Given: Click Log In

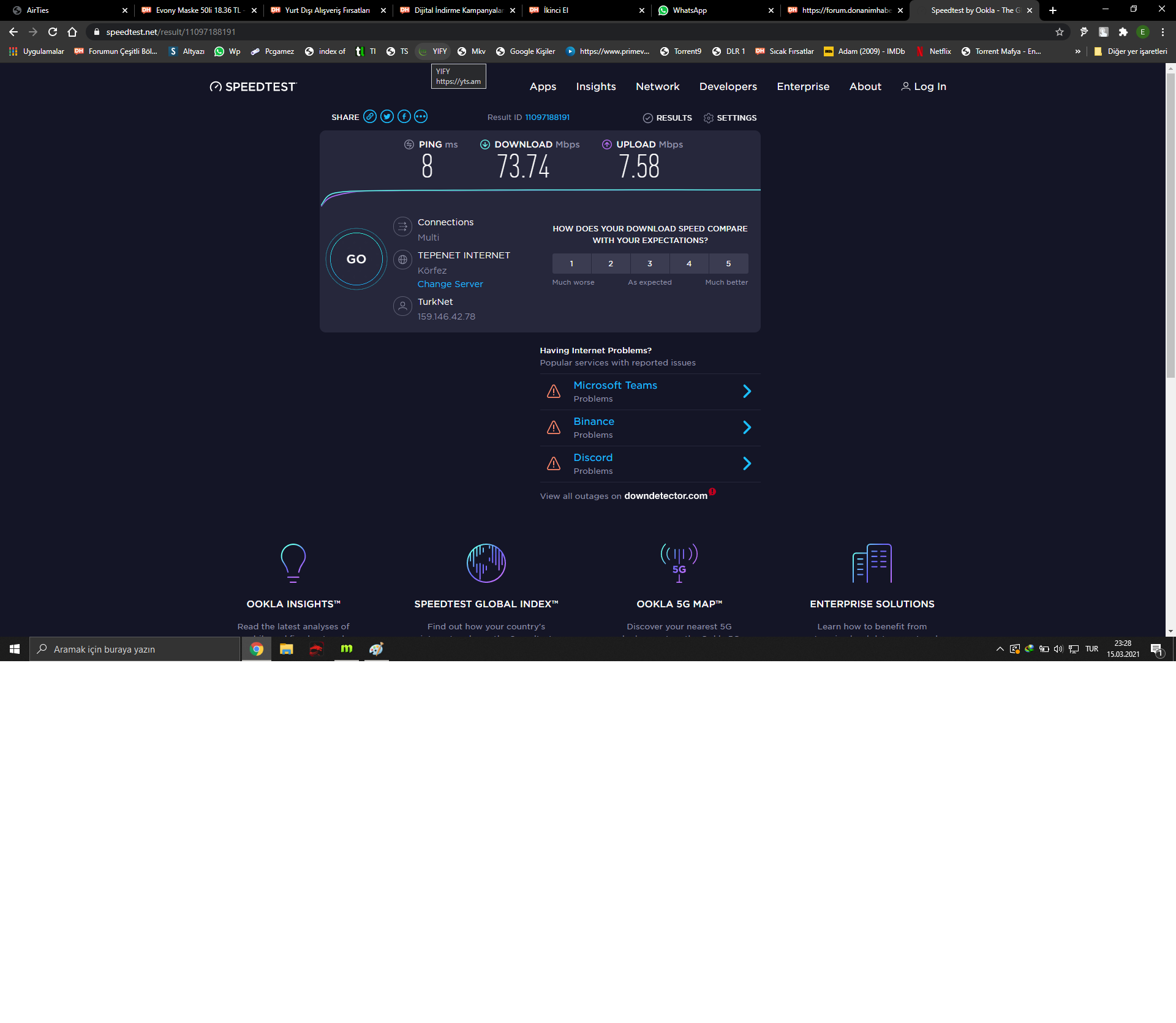Looking at the screenshot, I should point(924,87).
